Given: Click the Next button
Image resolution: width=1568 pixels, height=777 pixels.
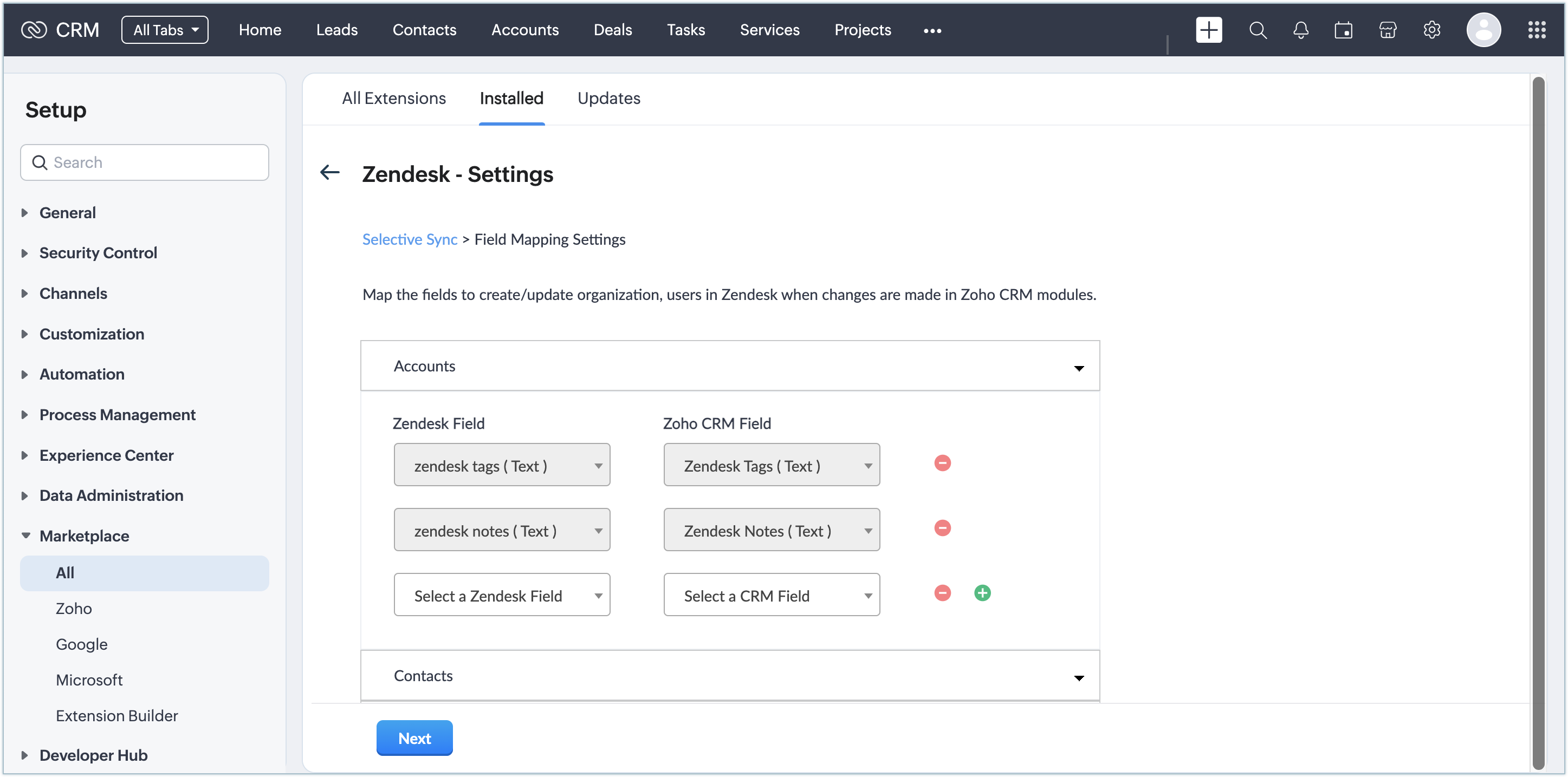Looking at the screenshot, I should point(414,738).
